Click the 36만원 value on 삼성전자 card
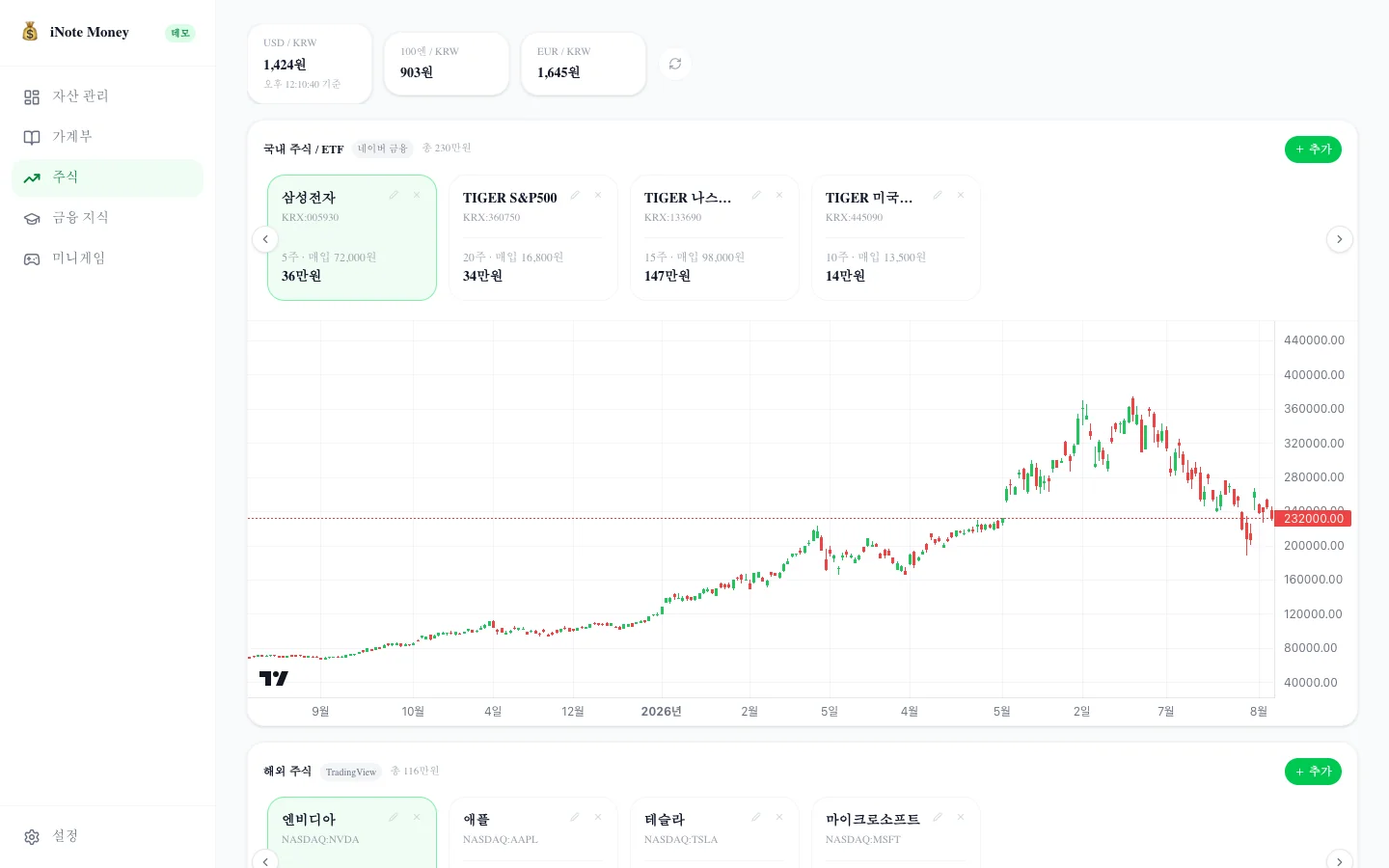The width and height of the screenshot is (1389, 868). coord(302,276)
